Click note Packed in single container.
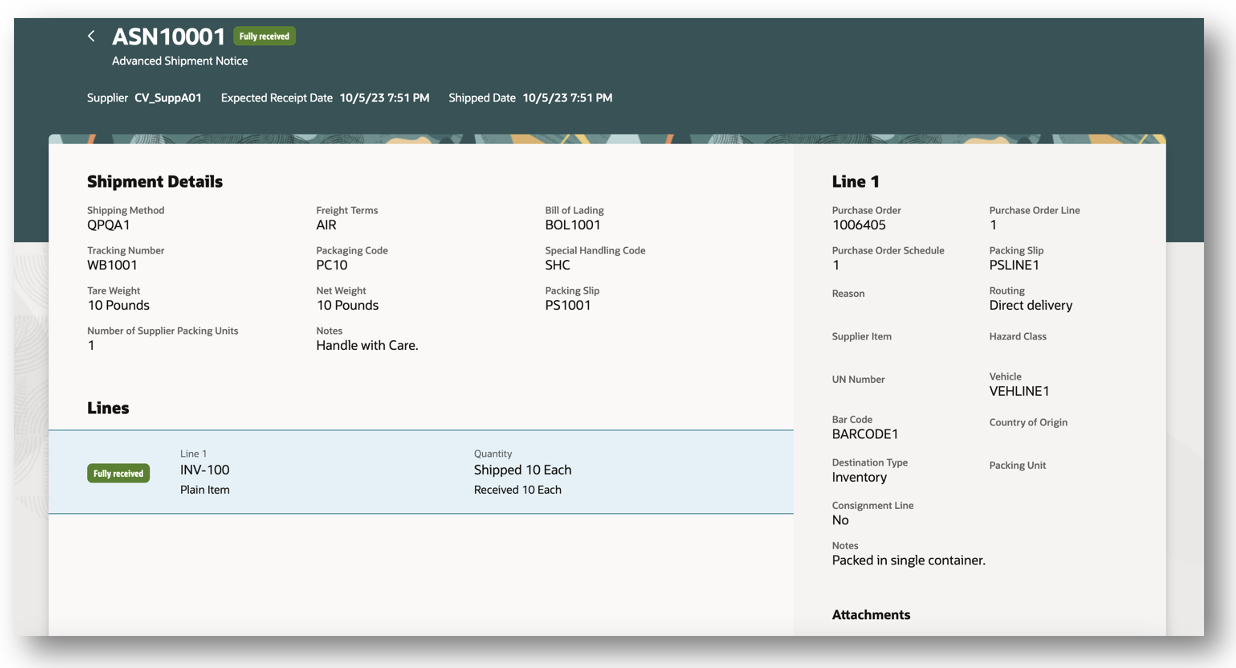This screenshot has width=1236, height=668. point(909,560)
